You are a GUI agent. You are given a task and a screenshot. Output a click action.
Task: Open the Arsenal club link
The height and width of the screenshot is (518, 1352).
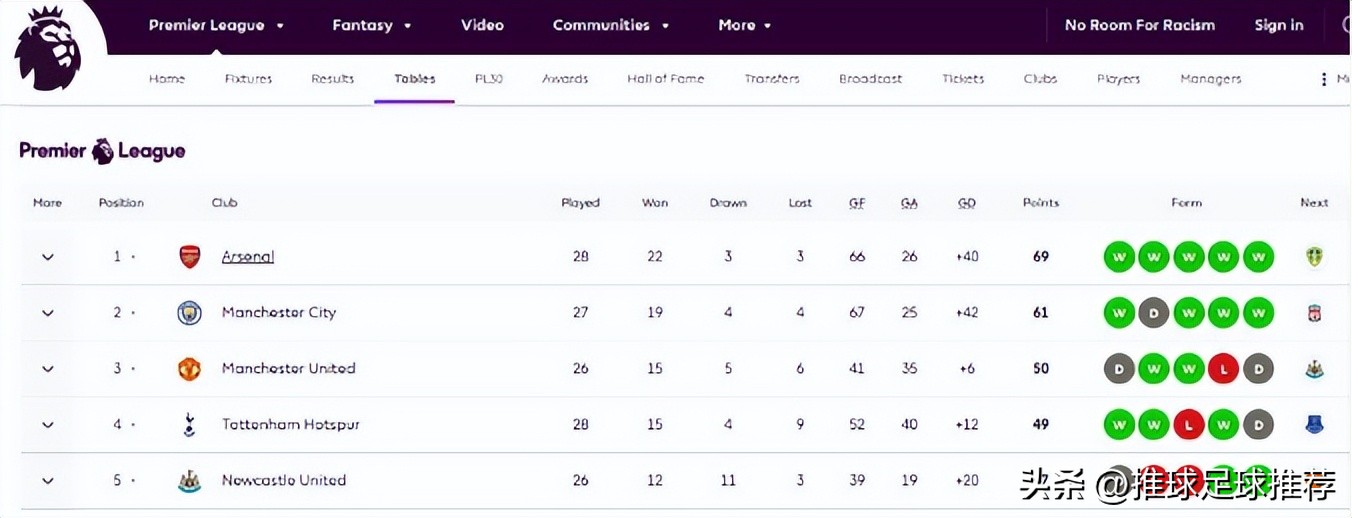(x=247, y=257)
